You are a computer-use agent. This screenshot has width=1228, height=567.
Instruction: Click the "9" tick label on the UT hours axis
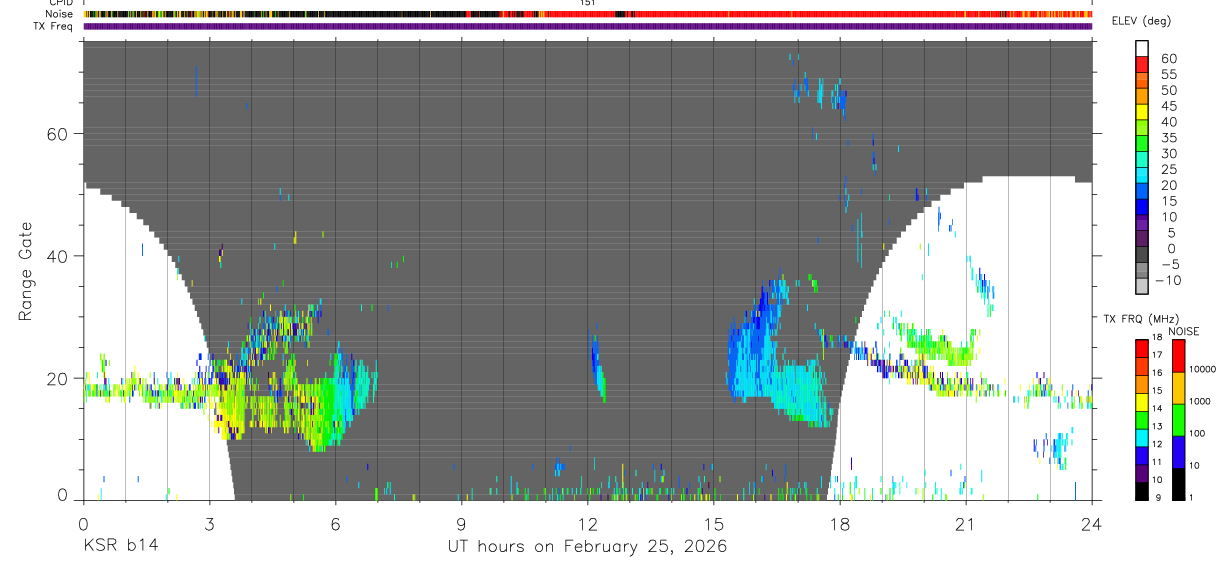click(x=461, y=524)
